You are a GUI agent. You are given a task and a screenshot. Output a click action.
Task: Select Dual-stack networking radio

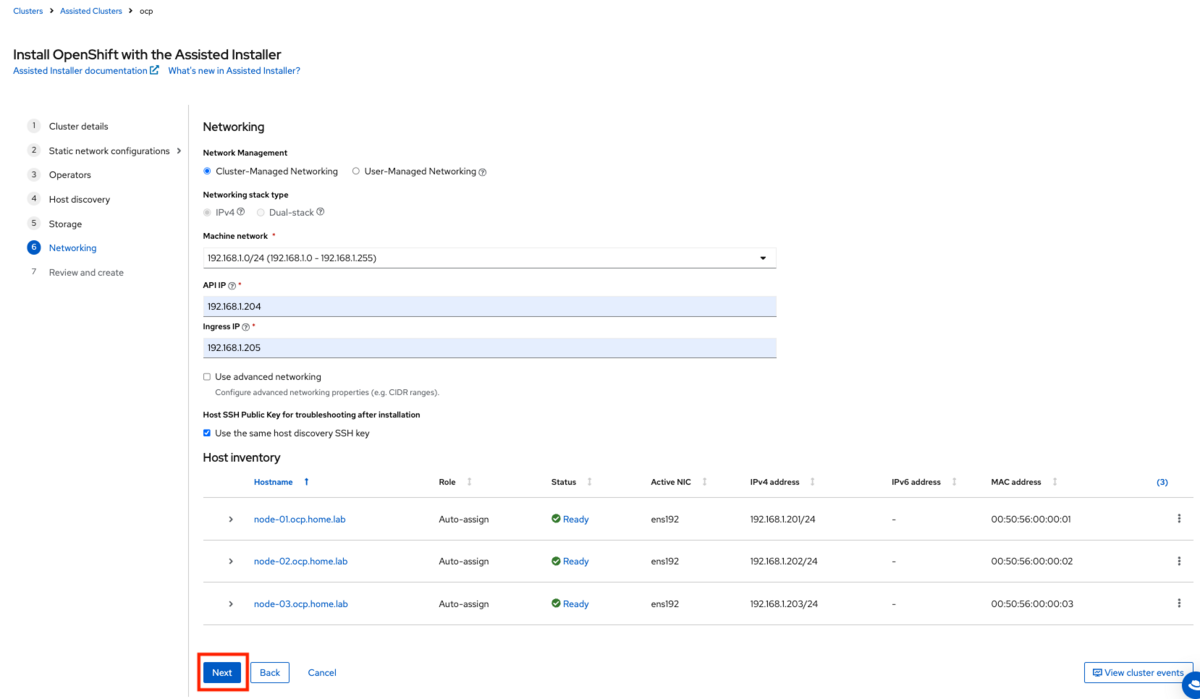point(261,212)
